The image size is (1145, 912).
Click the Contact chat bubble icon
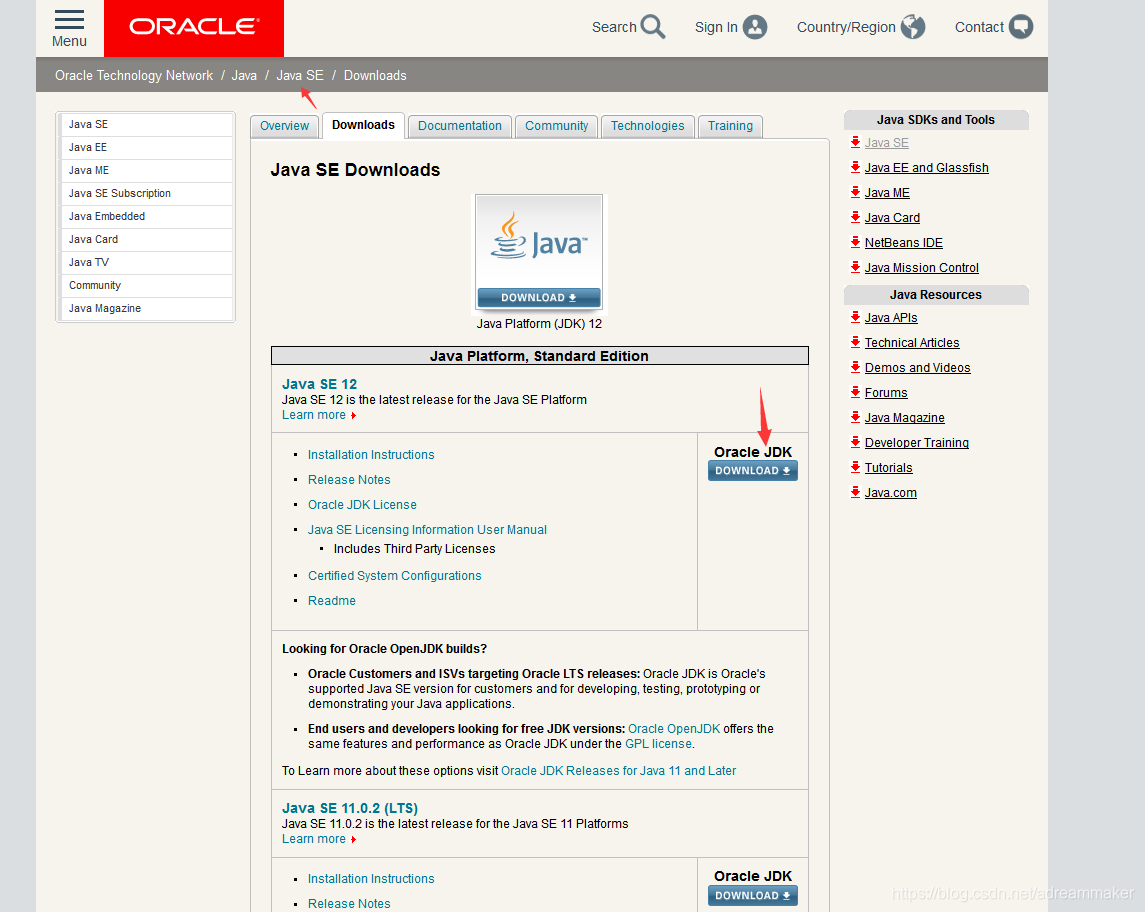pos(1021,27)
